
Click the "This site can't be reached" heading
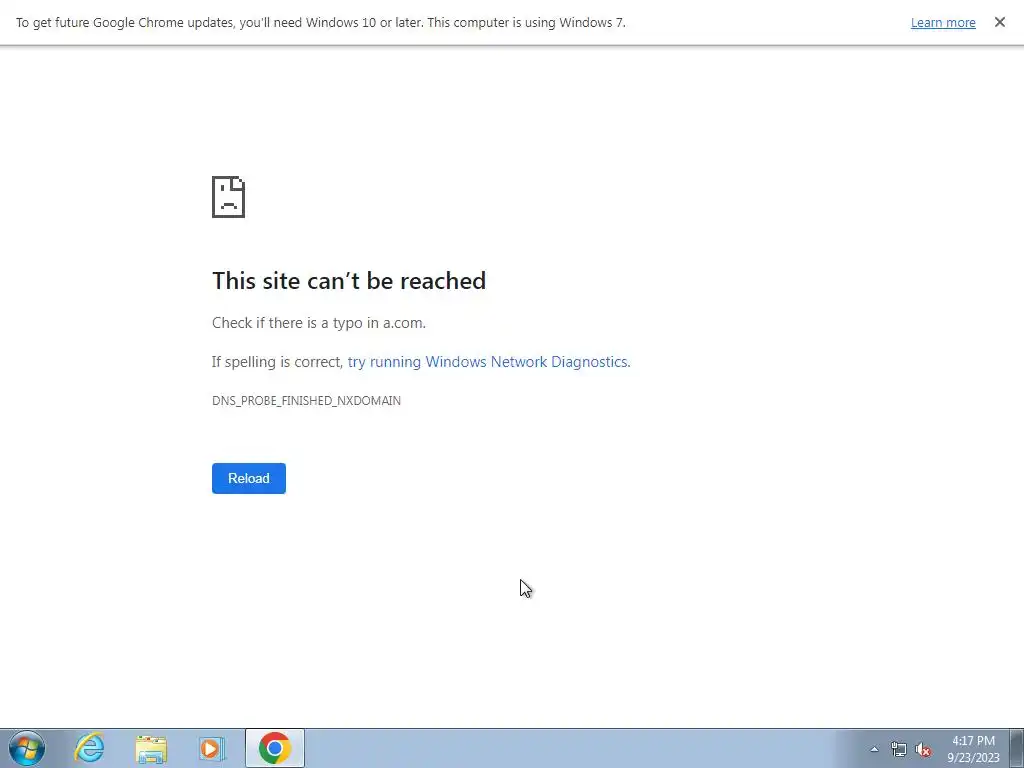(349, 281)
